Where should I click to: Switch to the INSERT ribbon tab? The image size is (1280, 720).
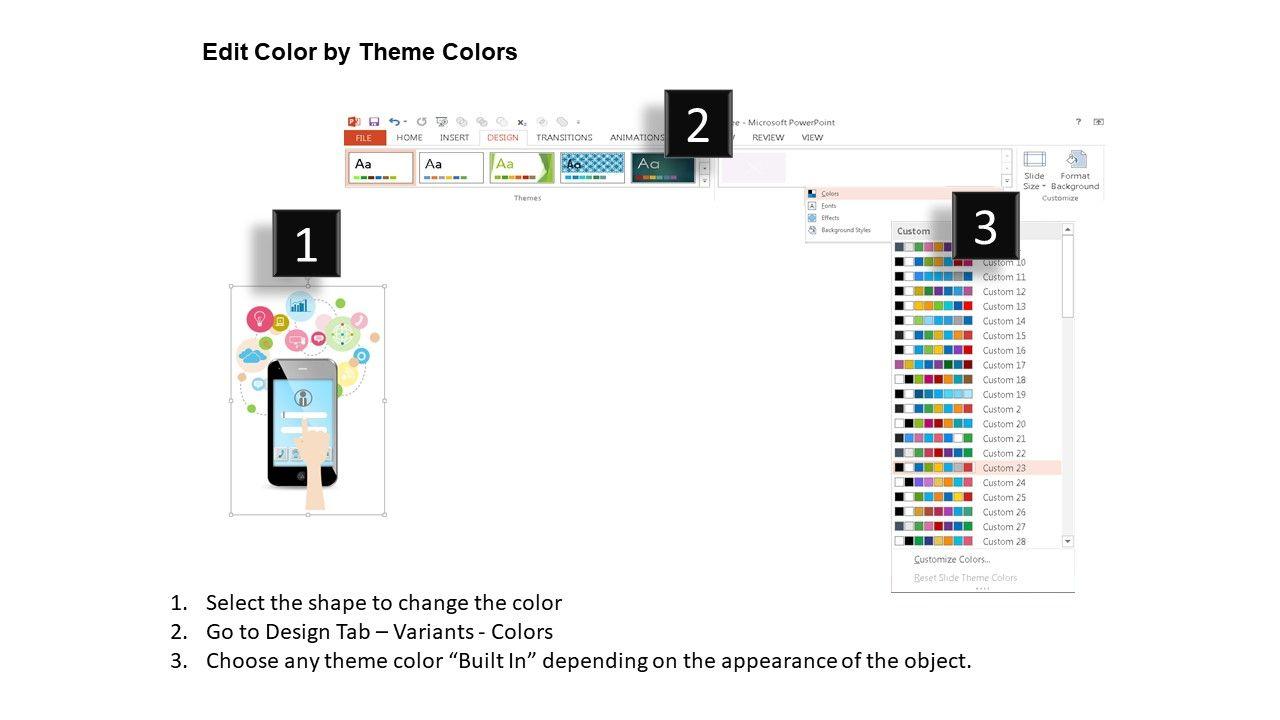coord(454,138)
